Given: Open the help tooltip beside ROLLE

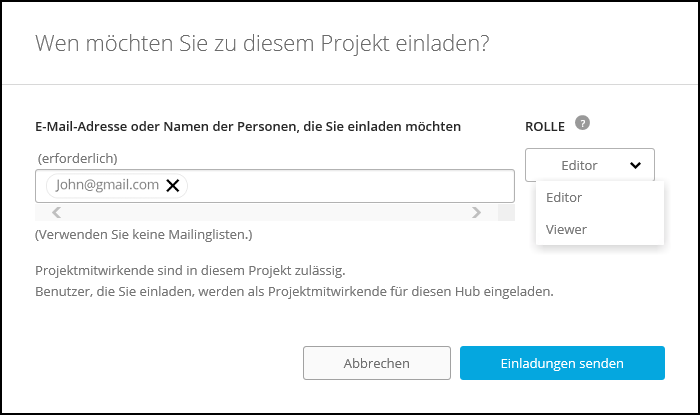Looking at the screenshot, I should [583, 124].
